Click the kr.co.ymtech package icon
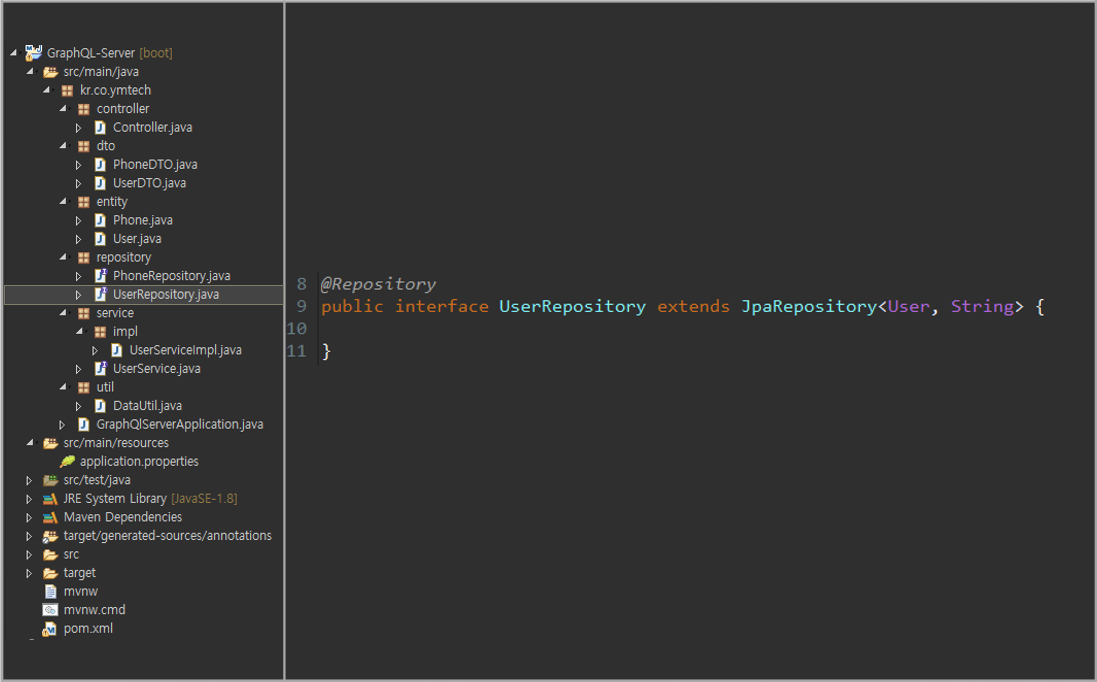The width and height of the screenshot is (1097, 682). pos(67,91)
